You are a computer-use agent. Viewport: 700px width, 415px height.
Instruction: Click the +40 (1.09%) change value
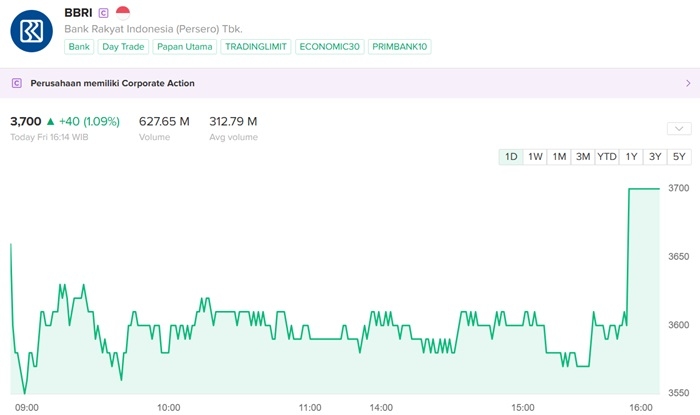[89, 121]
